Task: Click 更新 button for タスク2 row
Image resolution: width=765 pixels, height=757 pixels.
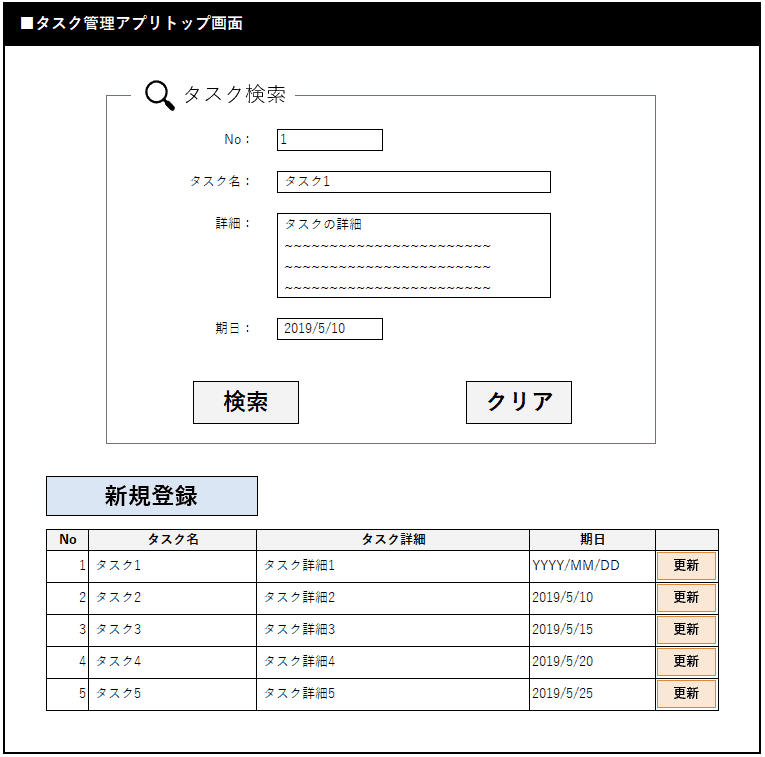Action: click(686, 598)
